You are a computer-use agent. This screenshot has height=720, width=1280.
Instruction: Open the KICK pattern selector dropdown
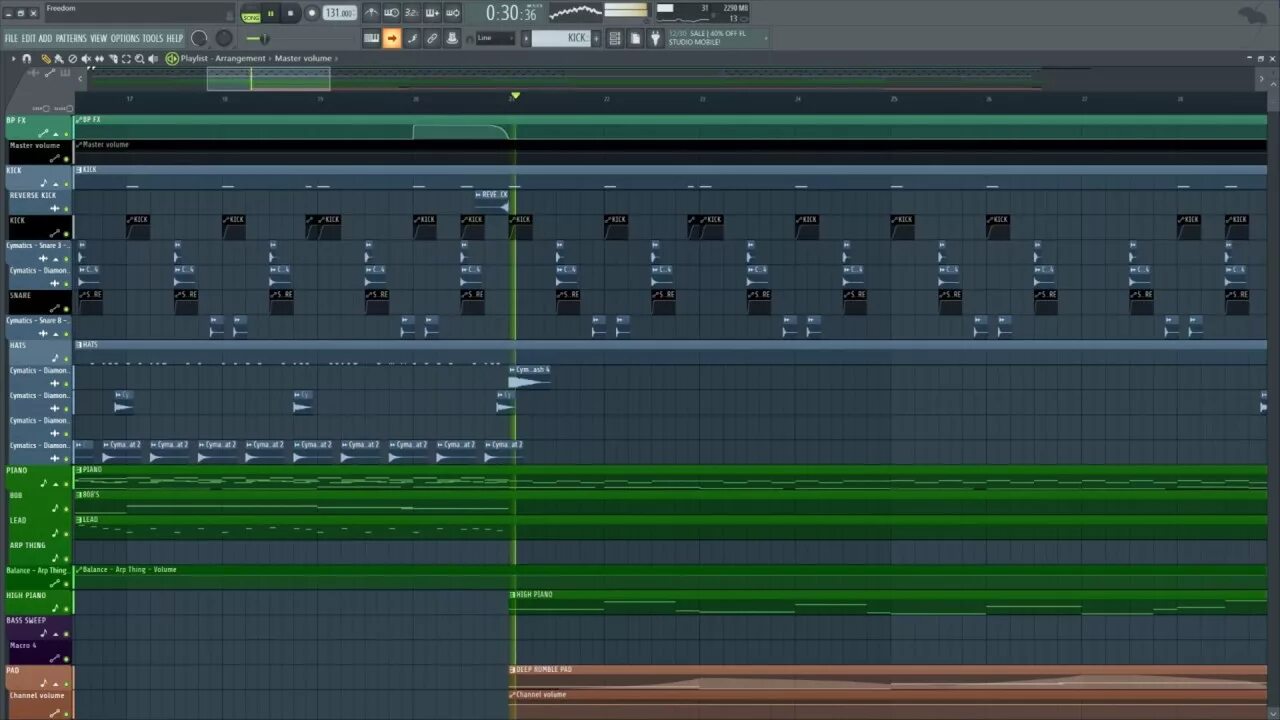597,38
